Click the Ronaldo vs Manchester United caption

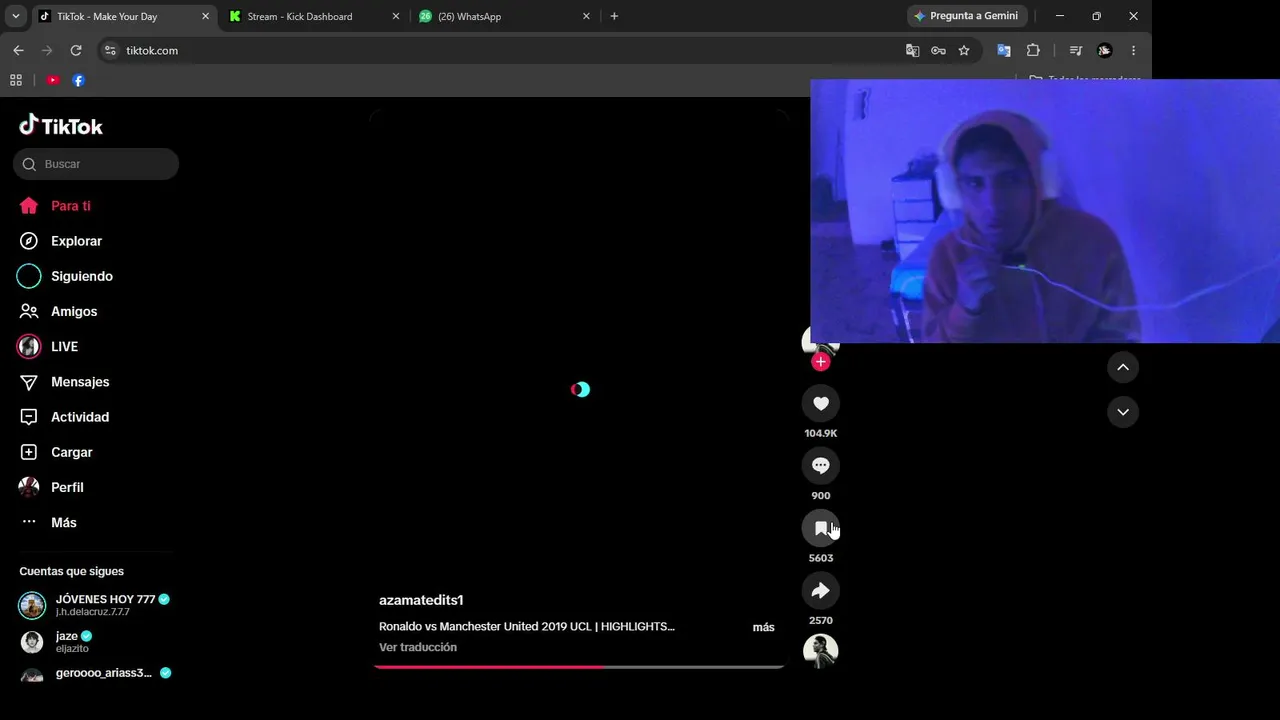(527, 627)
